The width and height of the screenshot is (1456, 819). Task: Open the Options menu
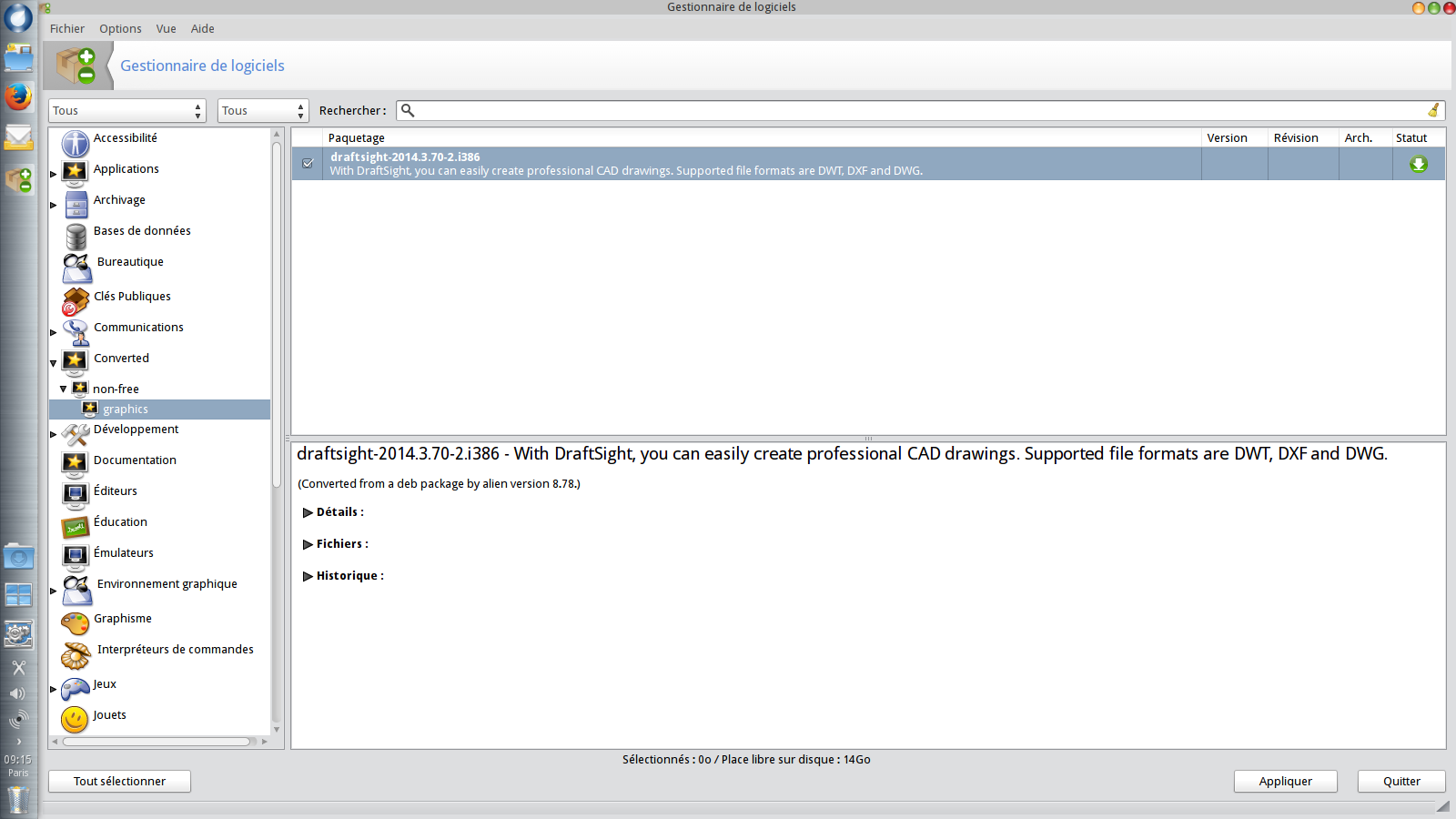[120, 28]
